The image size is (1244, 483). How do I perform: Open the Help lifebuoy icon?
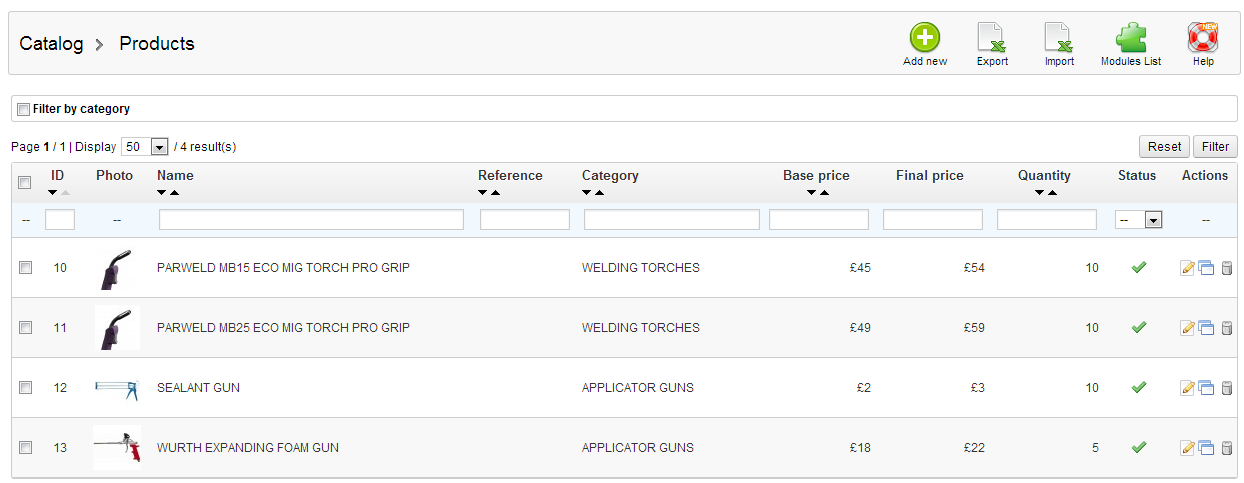pos(1202,38)
